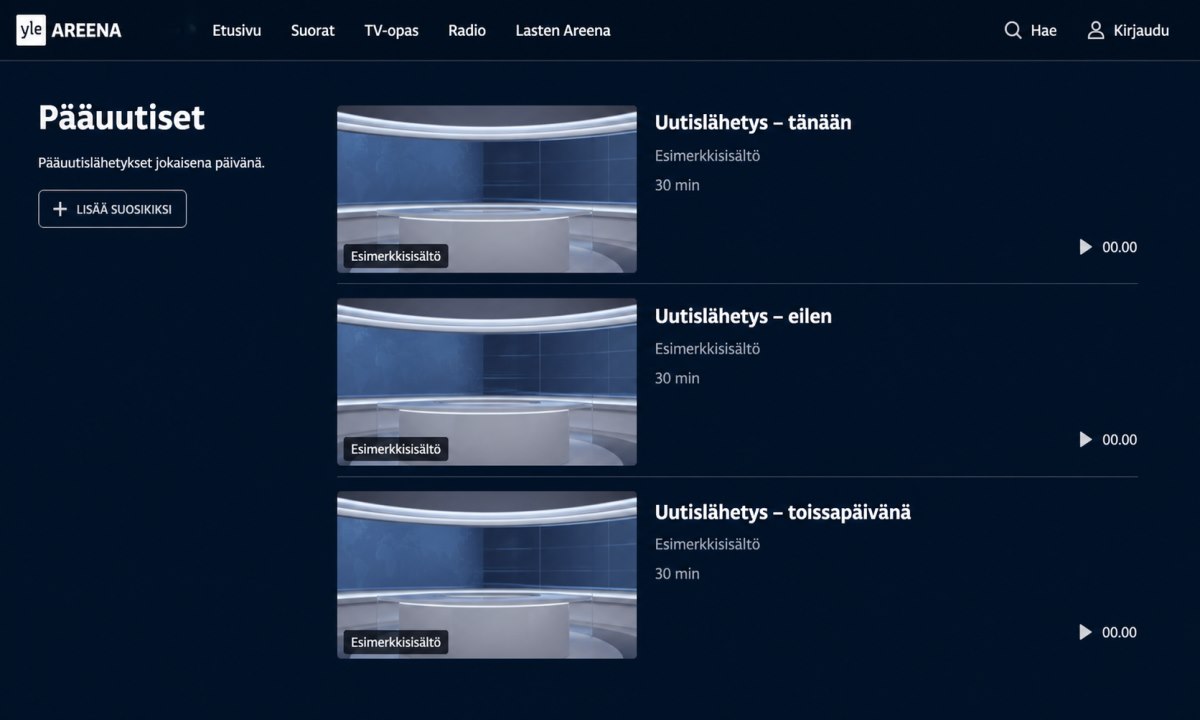1200x720 pixels.
Task: Click the Kirjaudu login link
Action: 1141,31
